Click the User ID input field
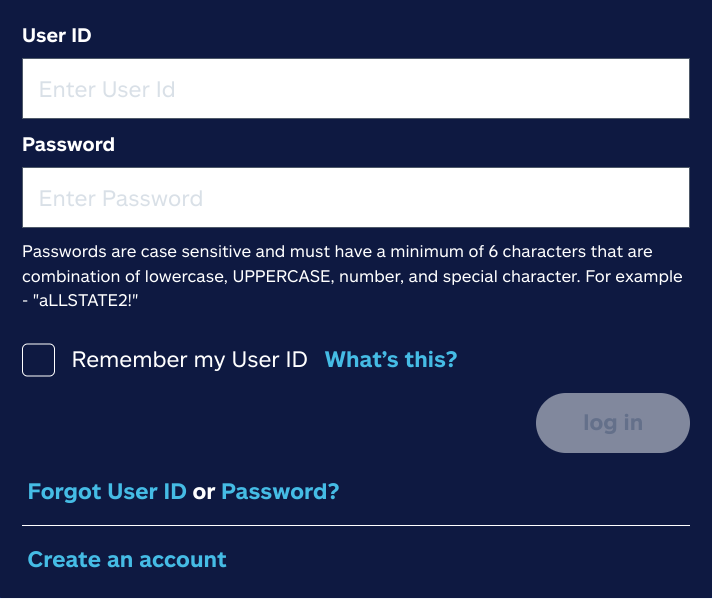 tap(355, 89)
